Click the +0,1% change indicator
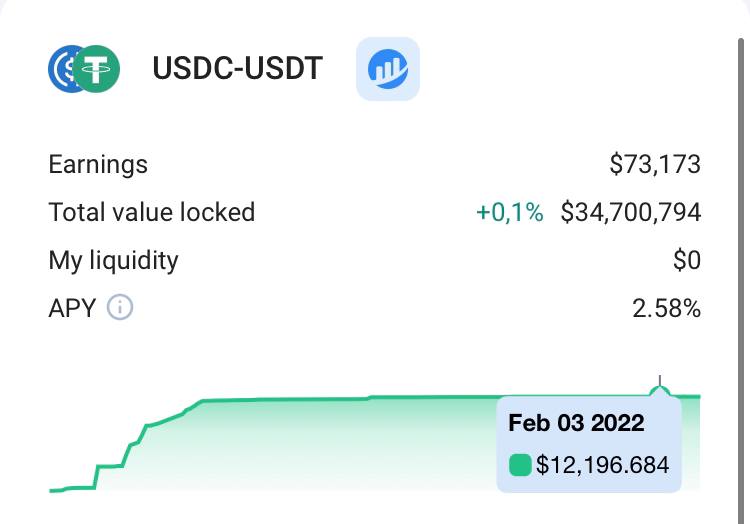Screen dimensions: 750x524 (x=509, y=212)
